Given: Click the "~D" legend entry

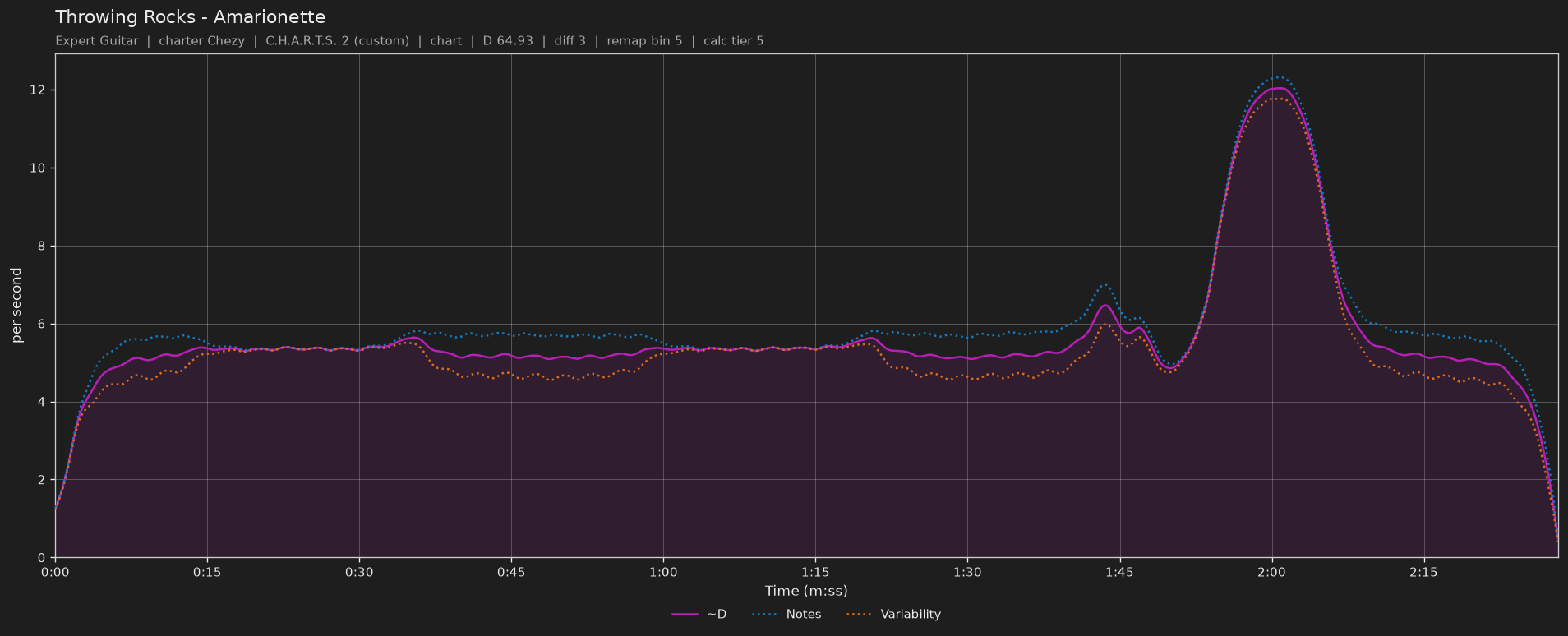Looking at the screenshot, I should tap(699, 614).
